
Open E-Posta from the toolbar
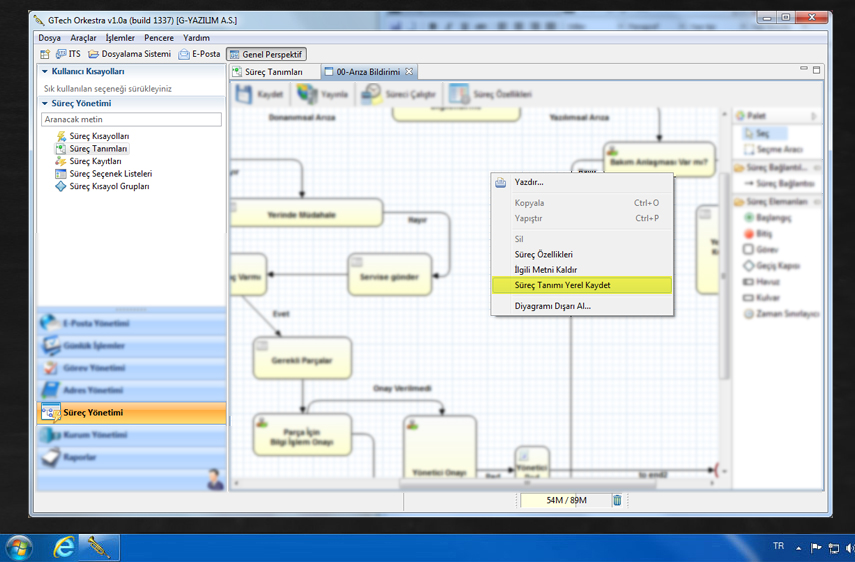[x=199, y=54]
